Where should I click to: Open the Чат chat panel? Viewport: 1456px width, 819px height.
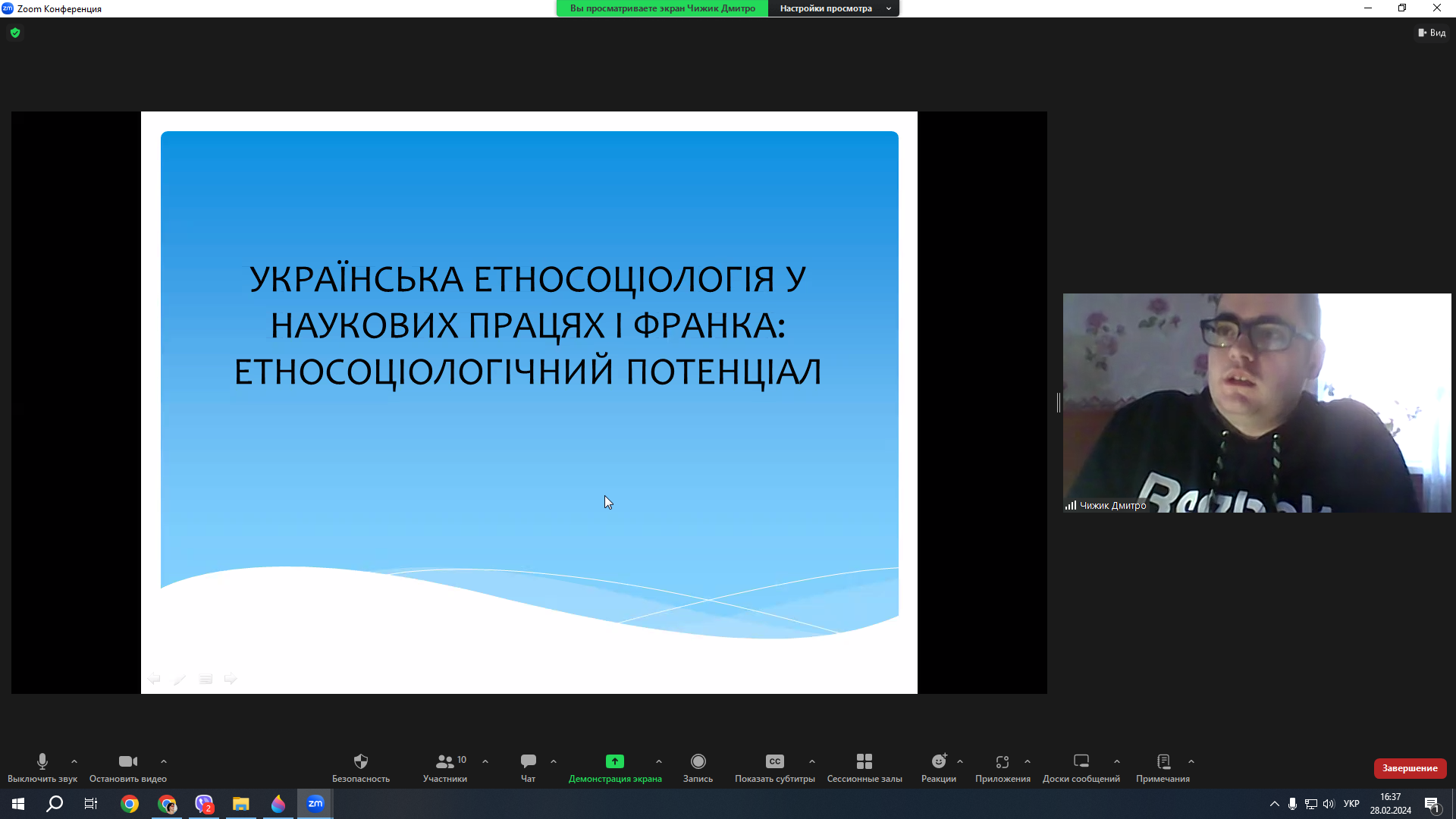coord(529,767)
